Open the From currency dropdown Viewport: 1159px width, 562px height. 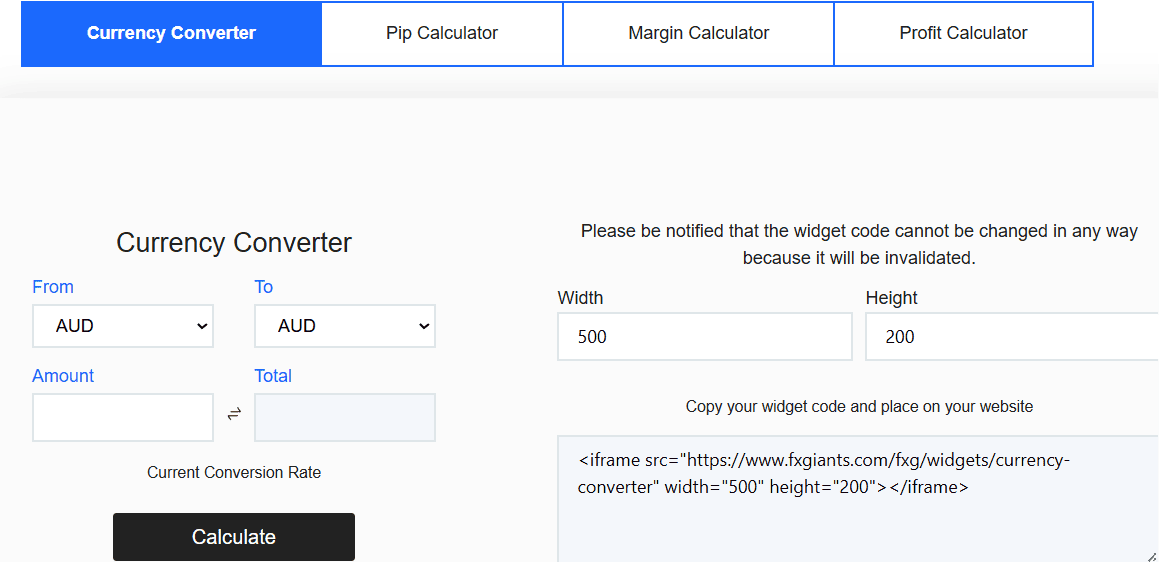[x=123, y=326]
